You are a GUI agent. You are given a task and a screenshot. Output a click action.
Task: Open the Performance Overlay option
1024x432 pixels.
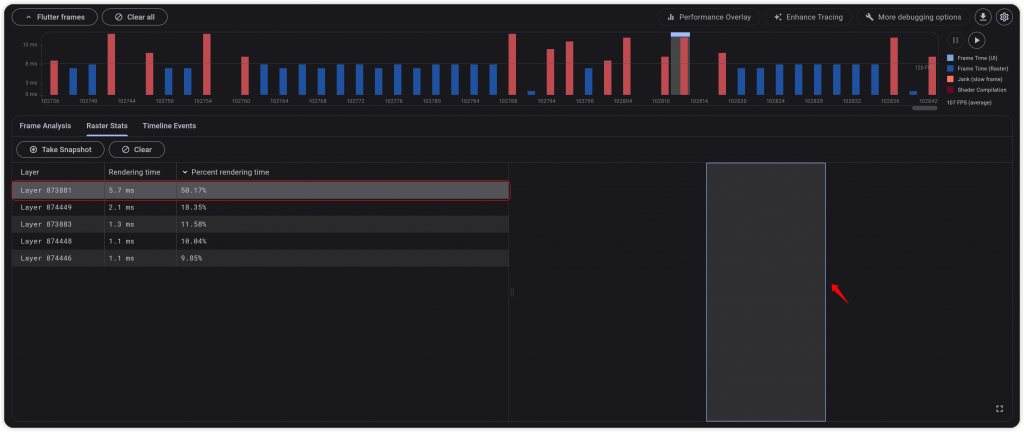click(x=709, y=17)
